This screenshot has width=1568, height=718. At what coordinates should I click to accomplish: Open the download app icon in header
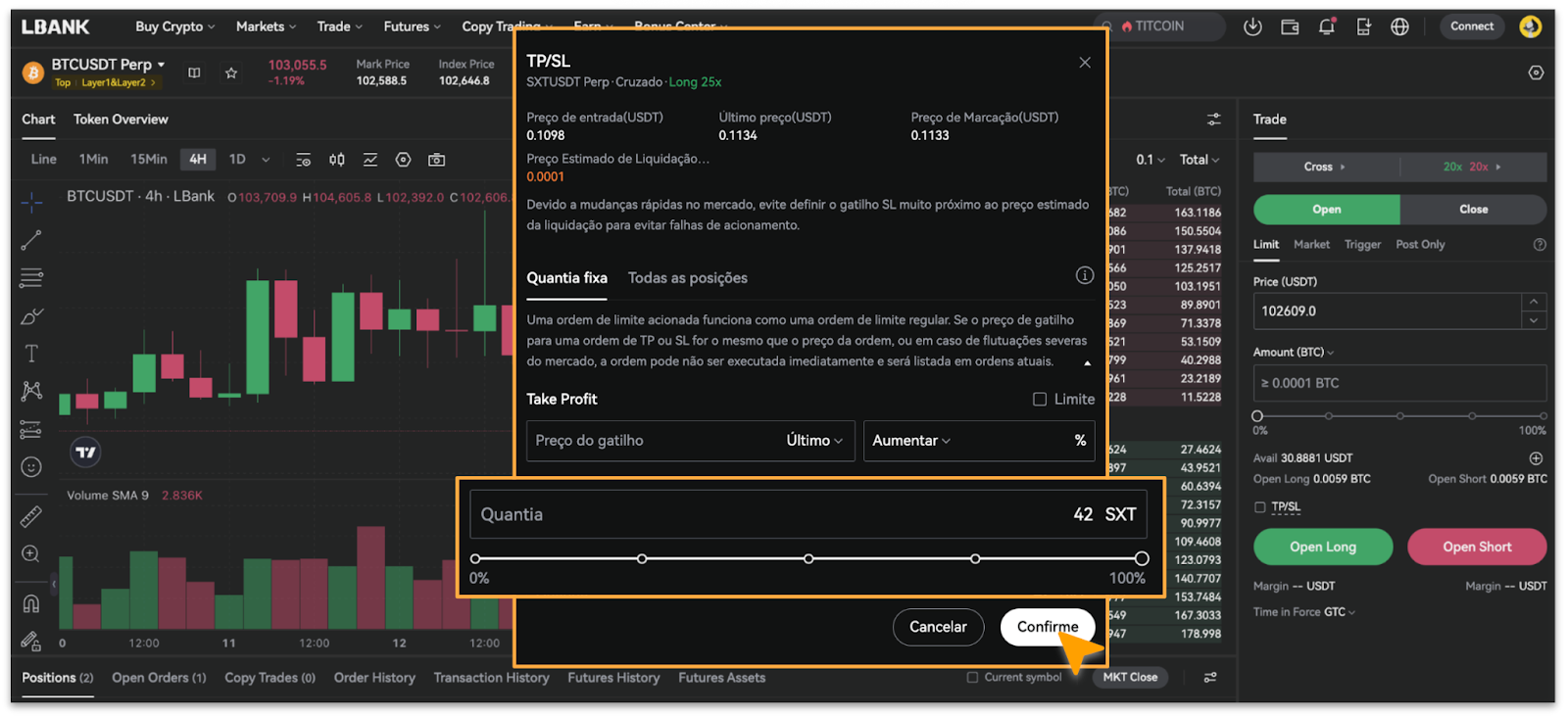coord(1252,26)
